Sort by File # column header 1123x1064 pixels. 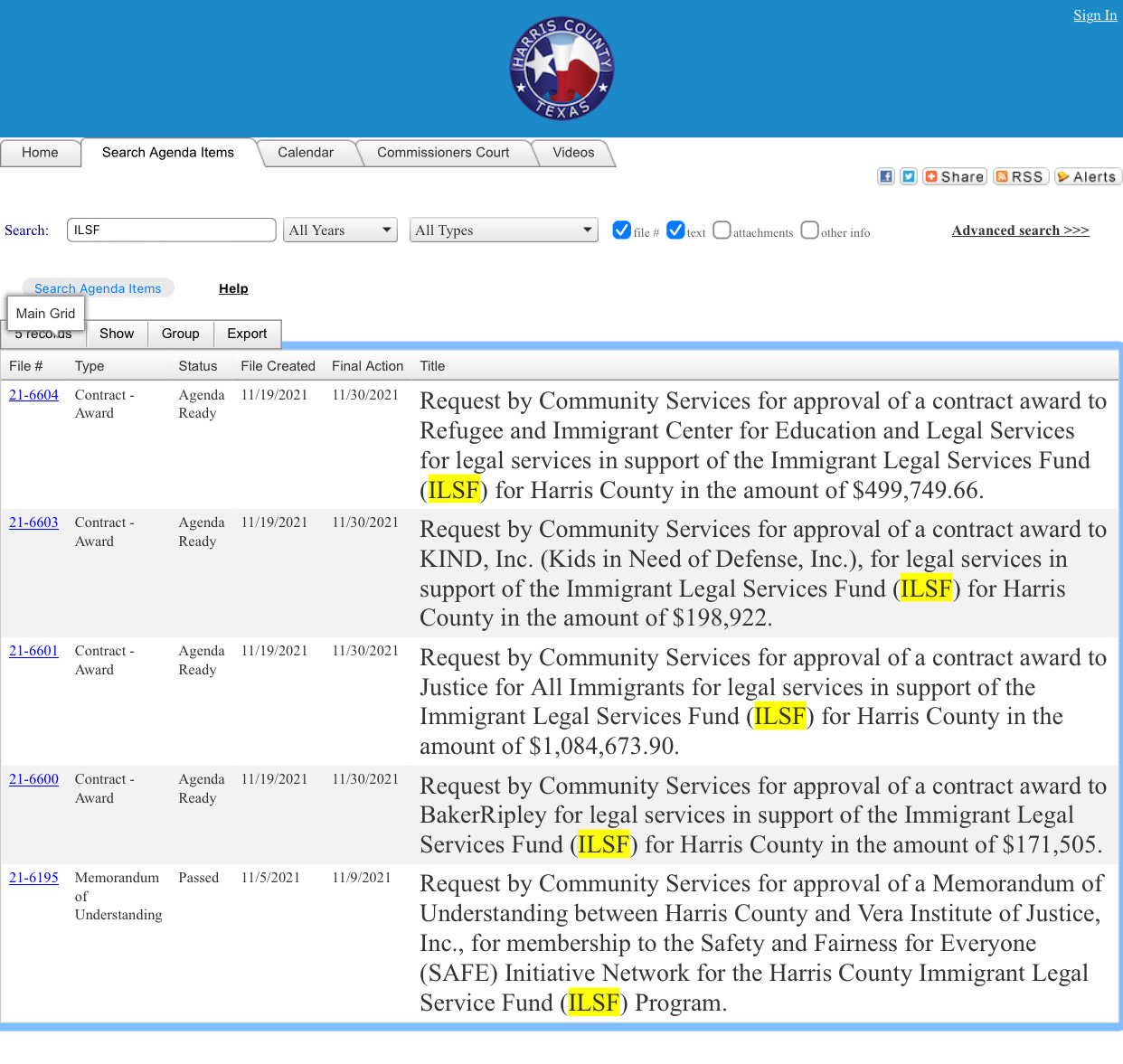pos(25,366)
